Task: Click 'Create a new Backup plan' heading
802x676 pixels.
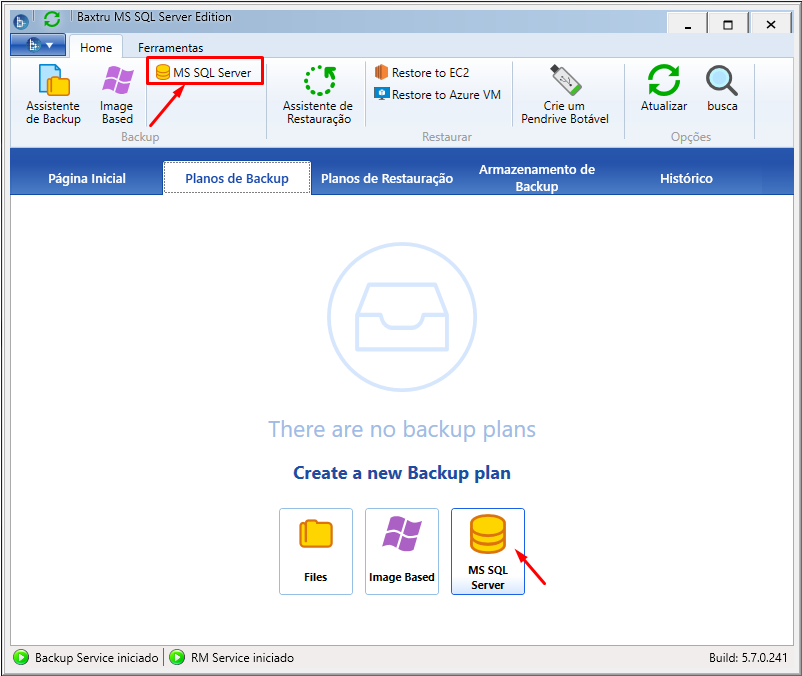Action: coord(402,473)
